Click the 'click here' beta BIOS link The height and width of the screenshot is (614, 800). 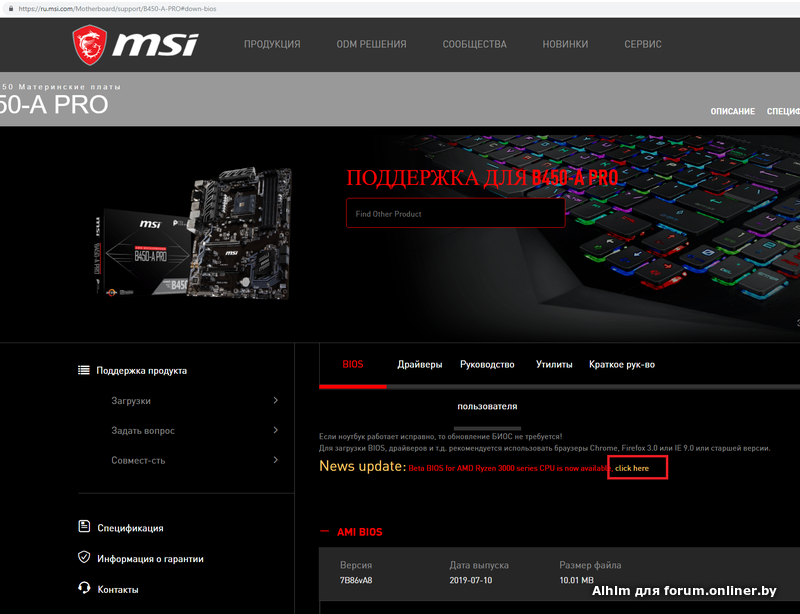[632, 468]
